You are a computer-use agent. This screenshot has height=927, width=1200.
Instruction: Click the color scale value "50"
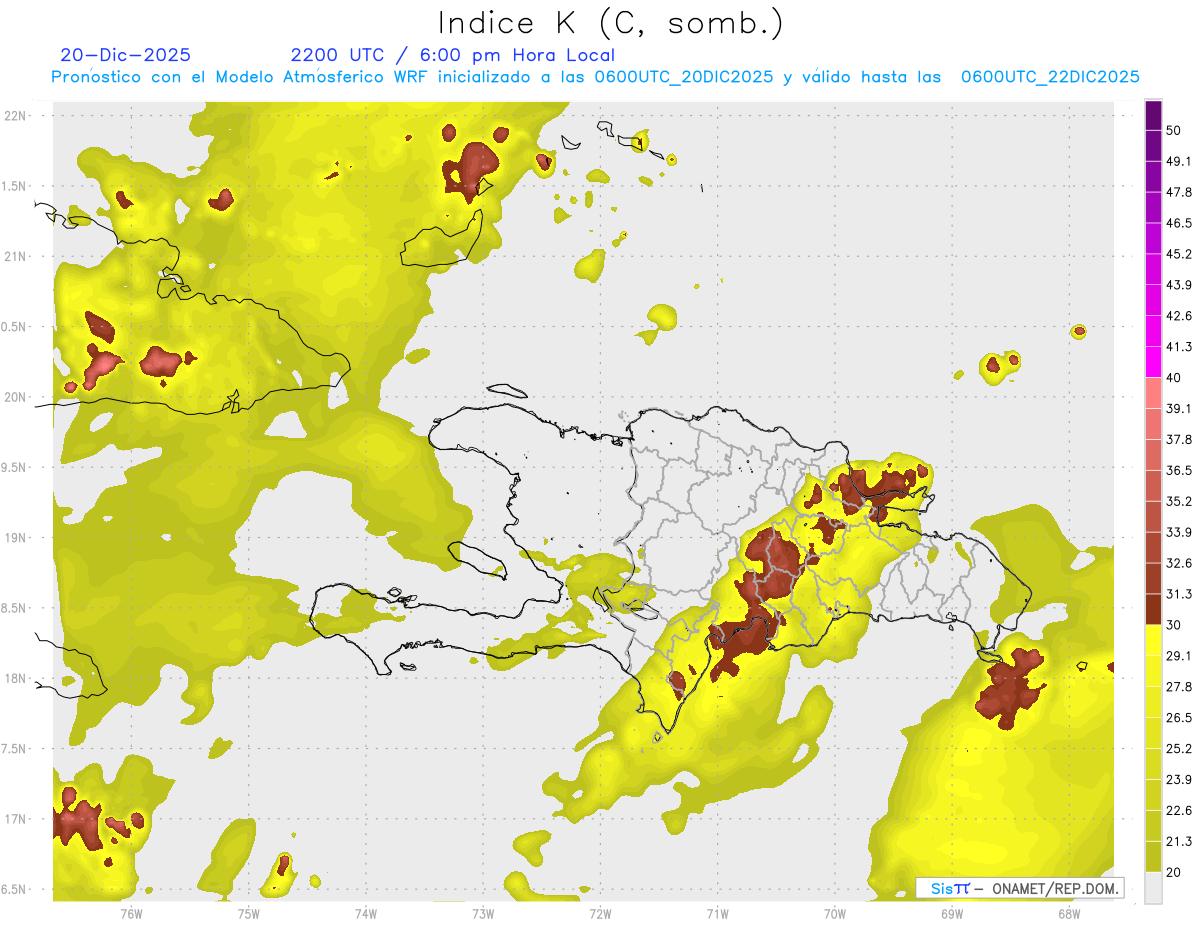[x=1174, y=130]
